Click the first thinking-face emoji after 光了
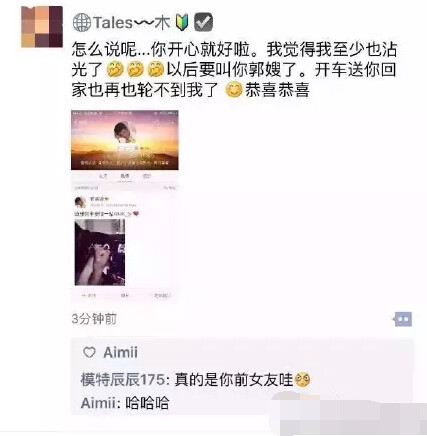The width and height of the screenshot is (427, 436). pyautogui.click(x=115, y=69)
